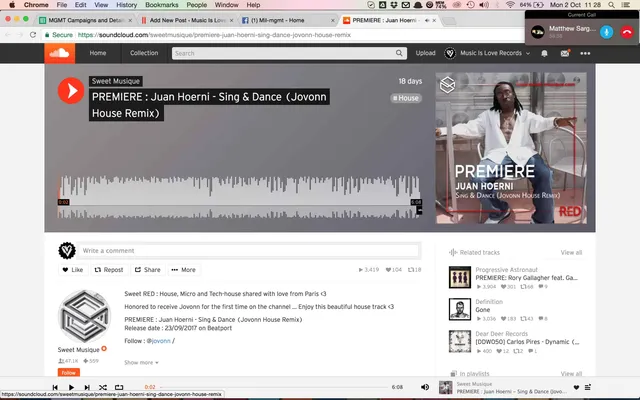Open the People menu in menu bar
640x400 pixels.
point(197,5)
